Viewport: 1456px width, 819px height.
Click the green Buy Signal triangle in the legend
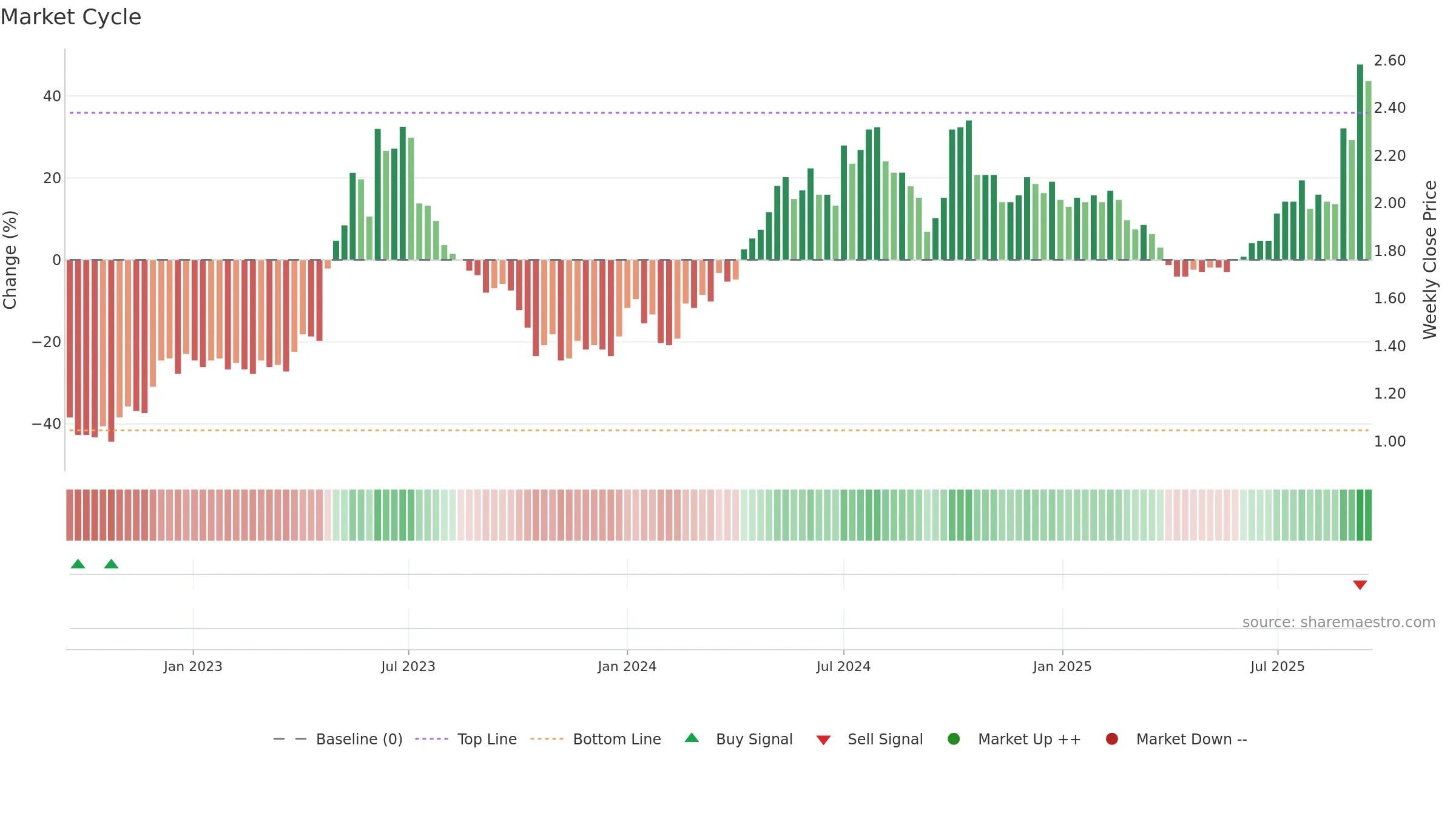point(692,738)
